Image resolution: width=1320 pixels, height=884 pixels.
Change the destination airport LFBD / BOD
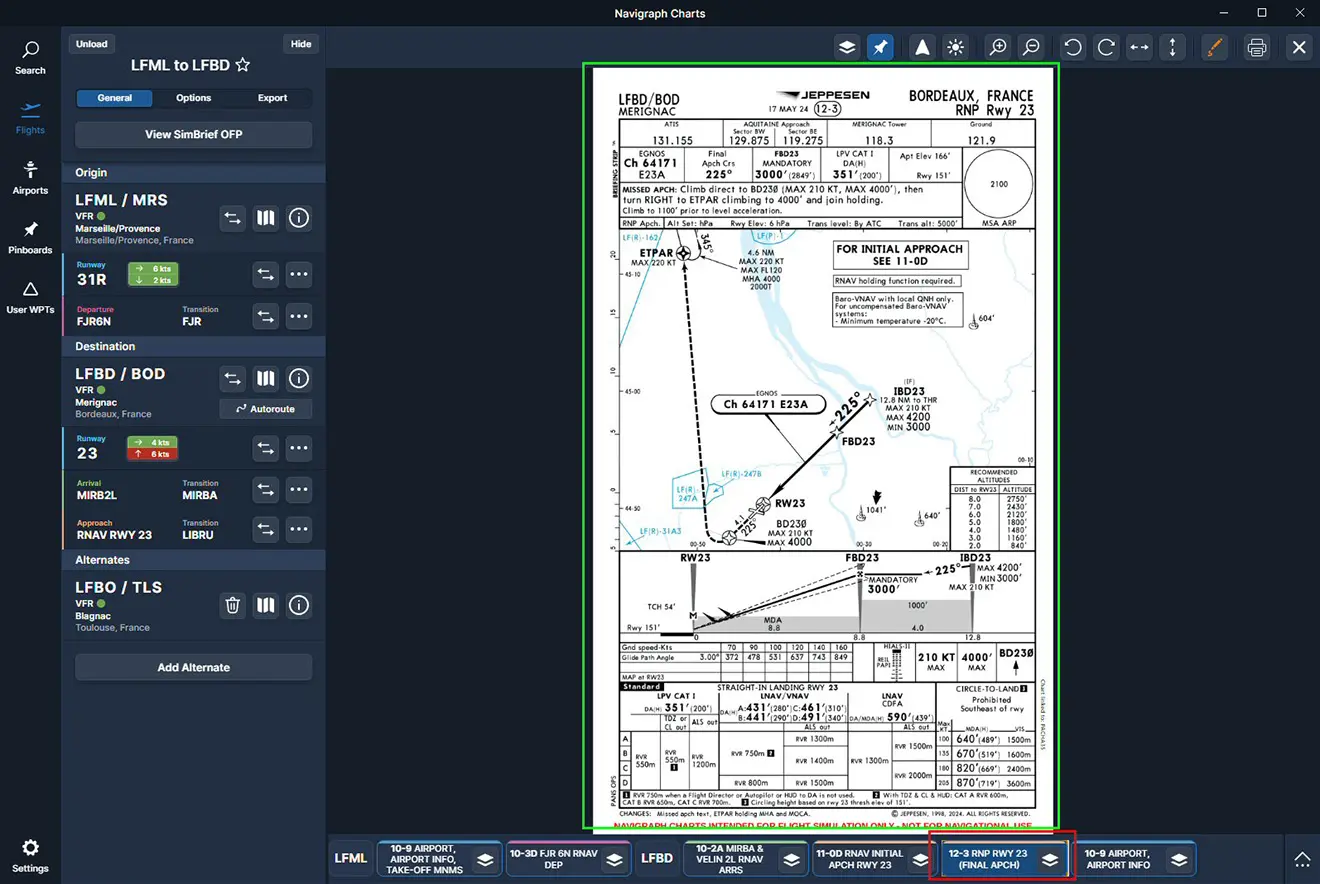(x=232, y=378)
